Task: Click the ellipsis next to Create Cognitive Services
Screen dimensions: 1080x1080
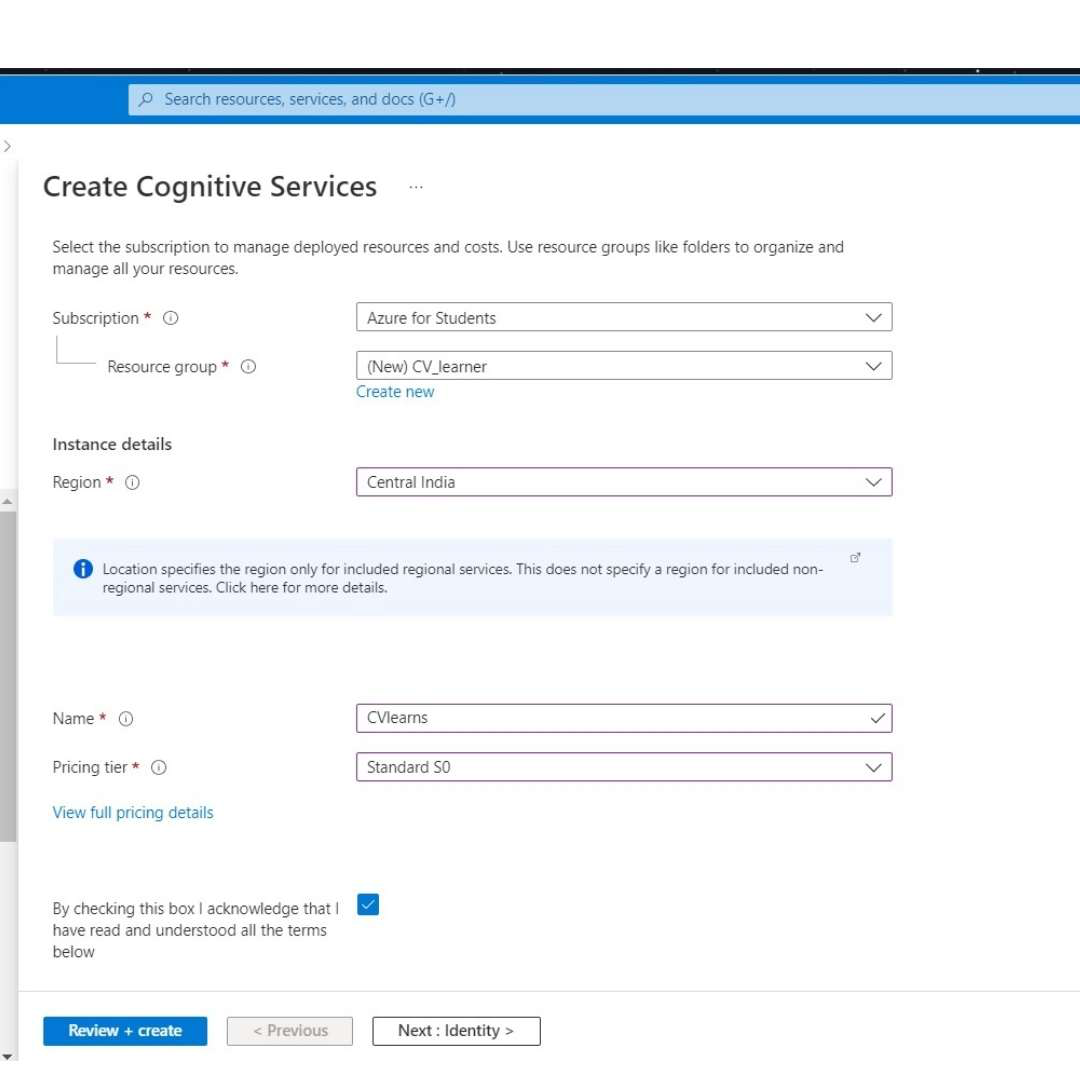Action: pos(416,187)
